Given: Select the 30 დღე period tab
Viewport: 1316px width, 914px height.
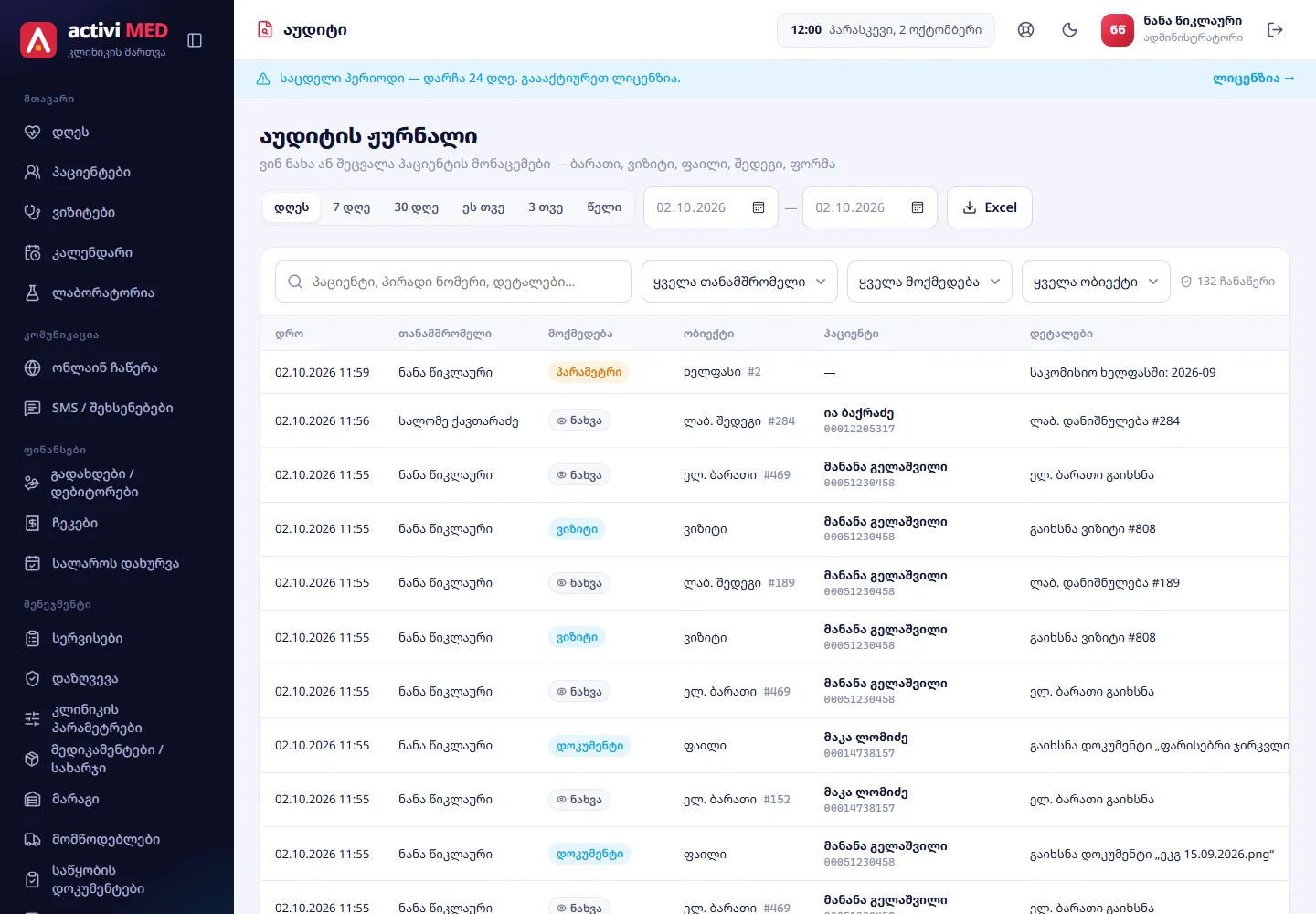Looking at the screenshot, I should pyautogui.click(x=416, y=207).
